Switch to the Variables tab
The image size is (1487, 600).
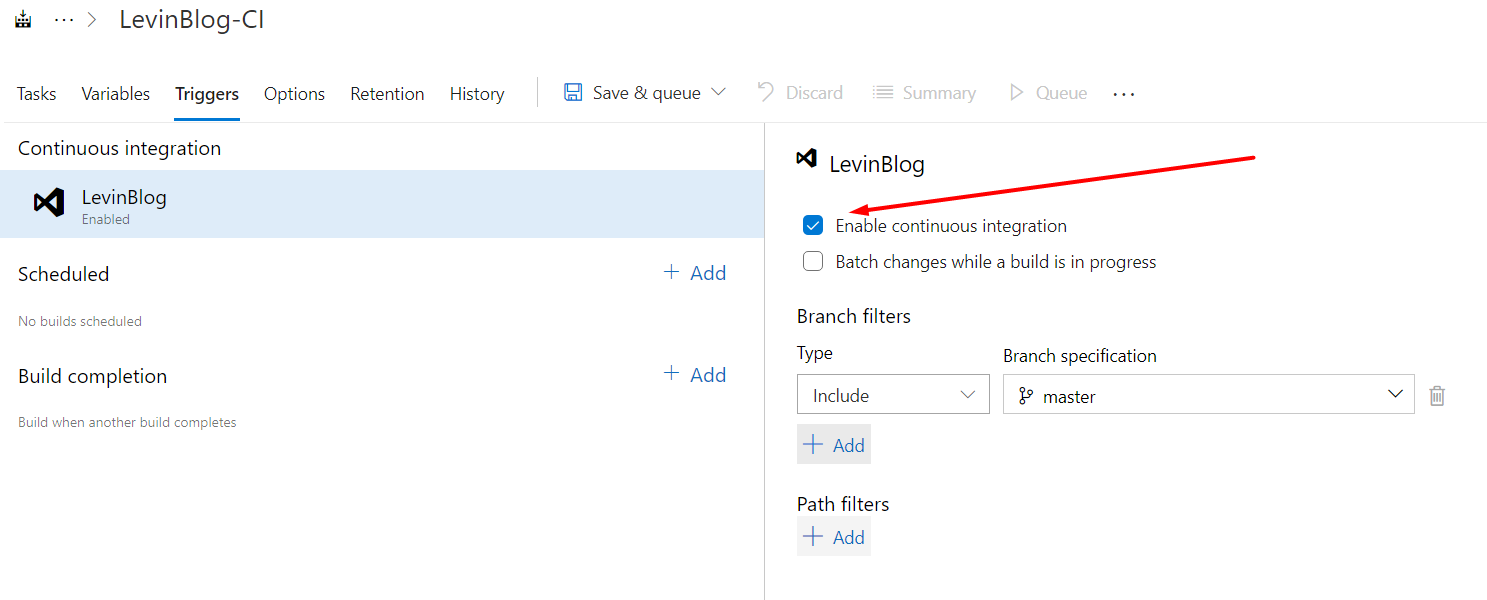[x=116, y=94]
